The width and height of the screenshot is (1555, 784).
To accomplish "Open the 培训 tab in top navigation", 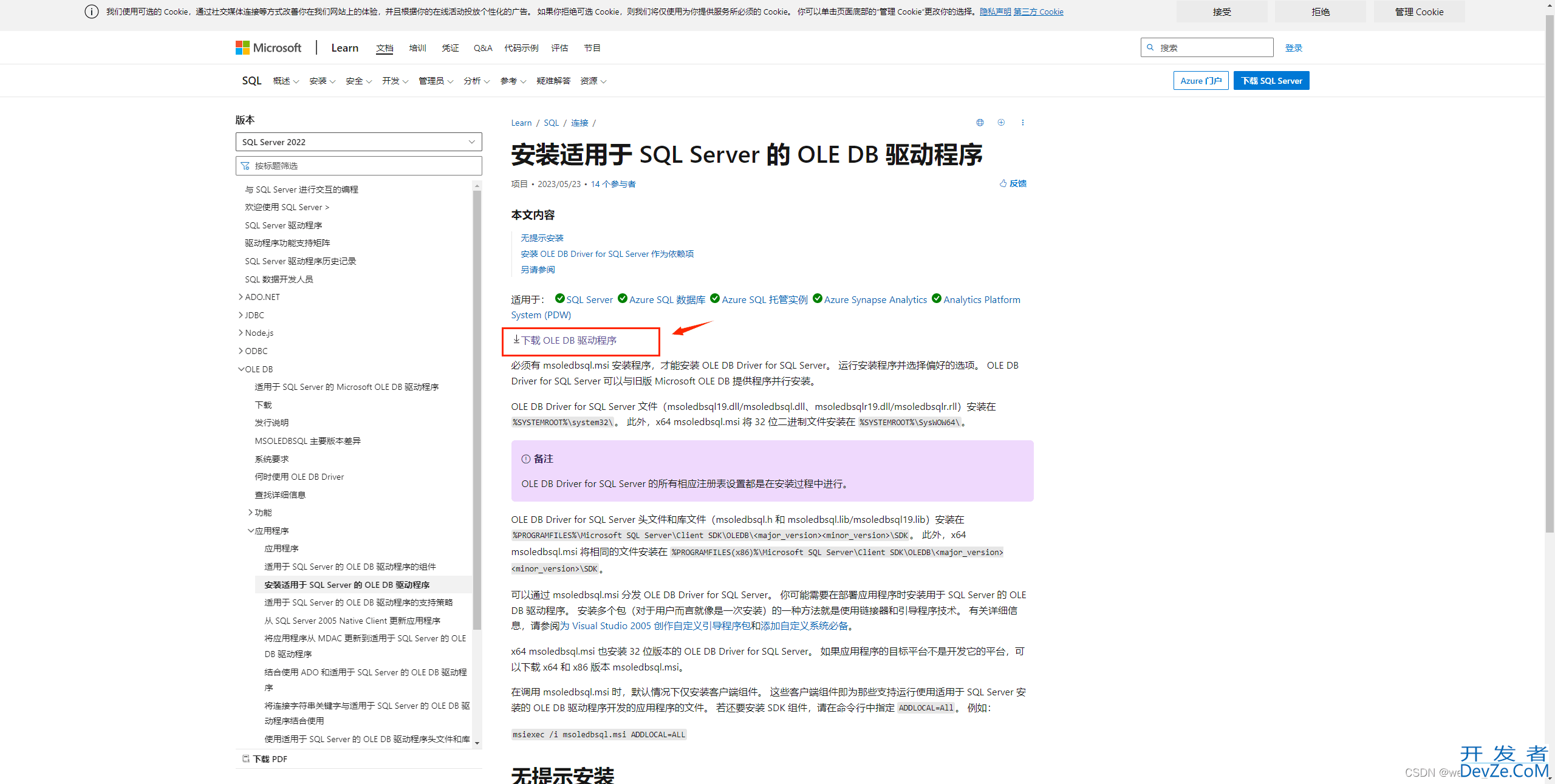I will click(418, 48).
